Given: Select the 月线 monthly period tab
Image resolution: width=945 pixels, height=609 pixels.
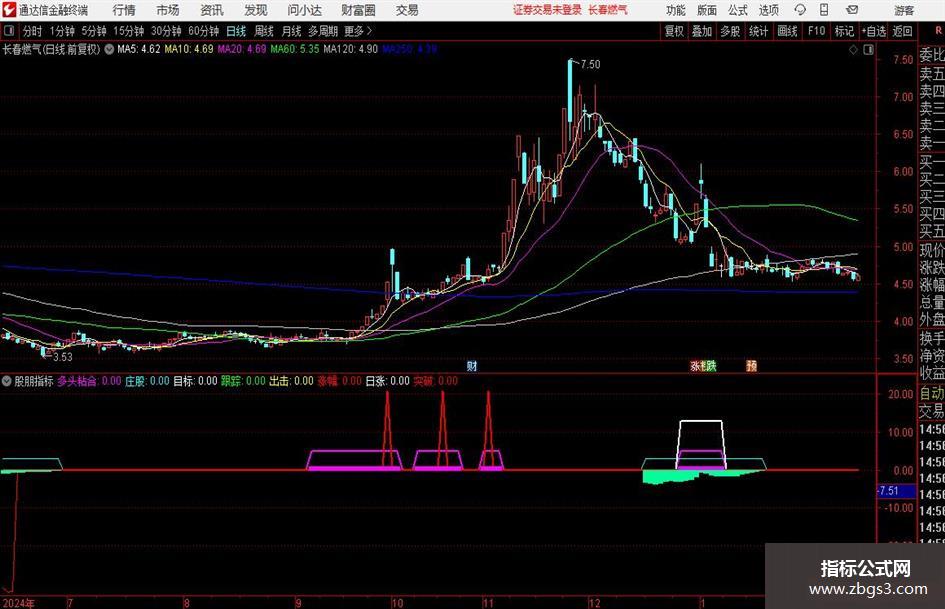Looking at the screenshot, I should [291, 31].
